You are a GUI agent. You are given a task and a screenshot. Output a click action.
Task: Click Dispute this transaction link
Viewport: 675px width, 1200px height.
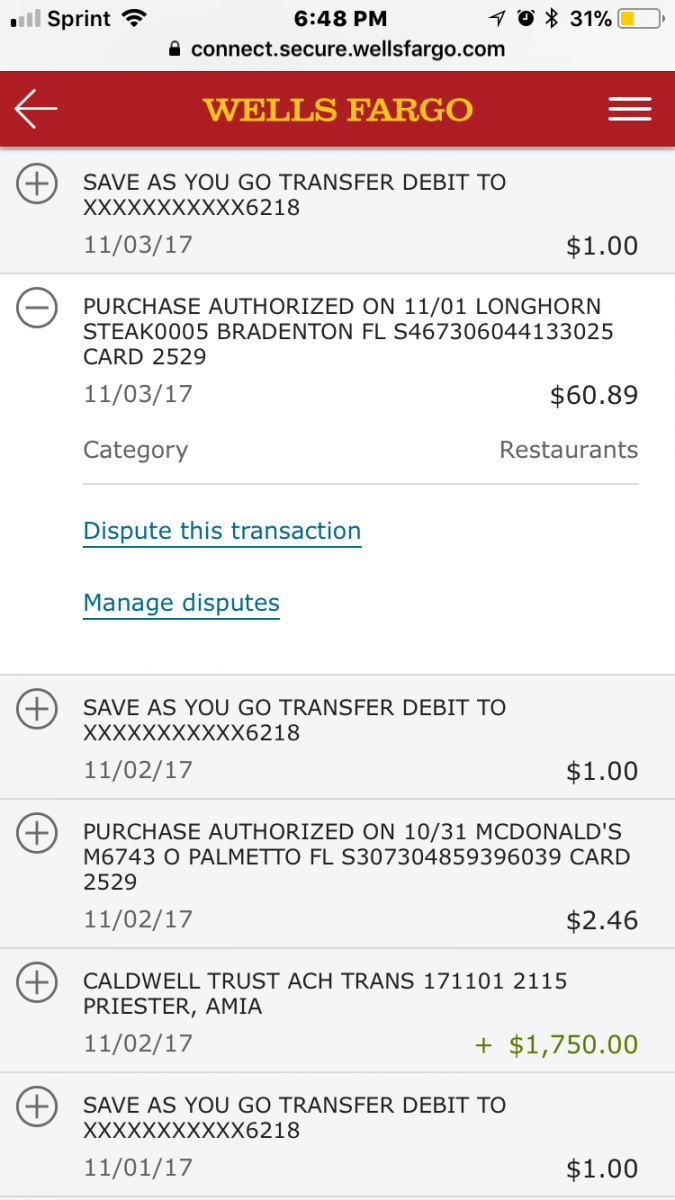click(x=222, y=531)
